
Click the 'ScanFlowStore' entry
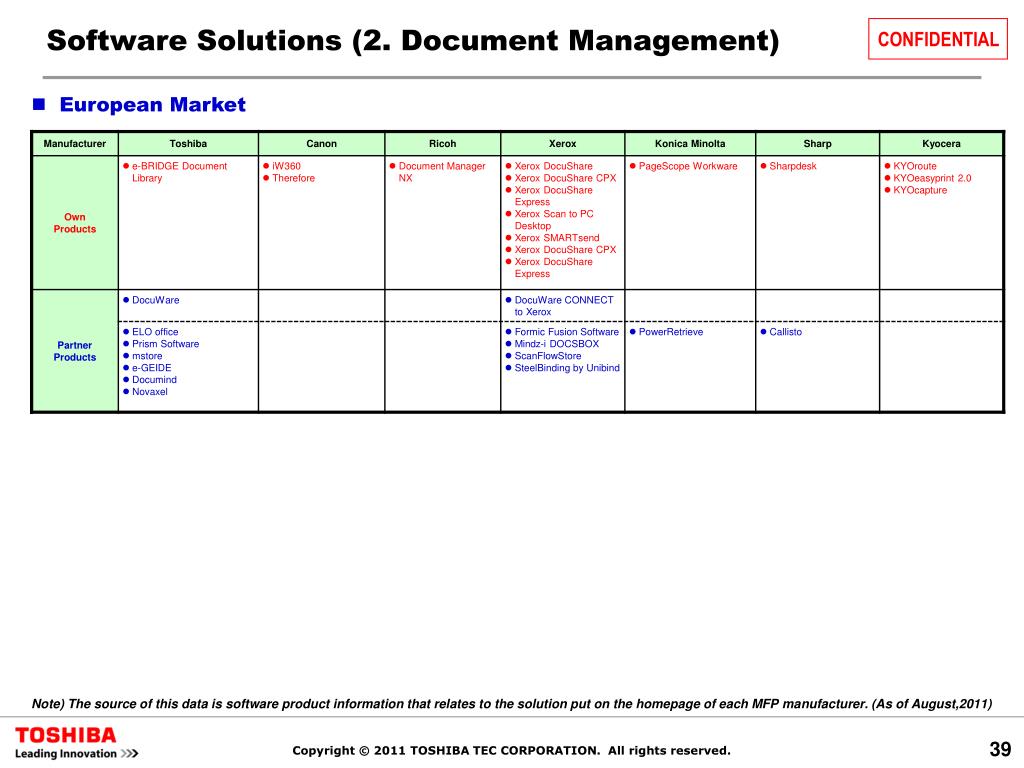click(547, 356)
